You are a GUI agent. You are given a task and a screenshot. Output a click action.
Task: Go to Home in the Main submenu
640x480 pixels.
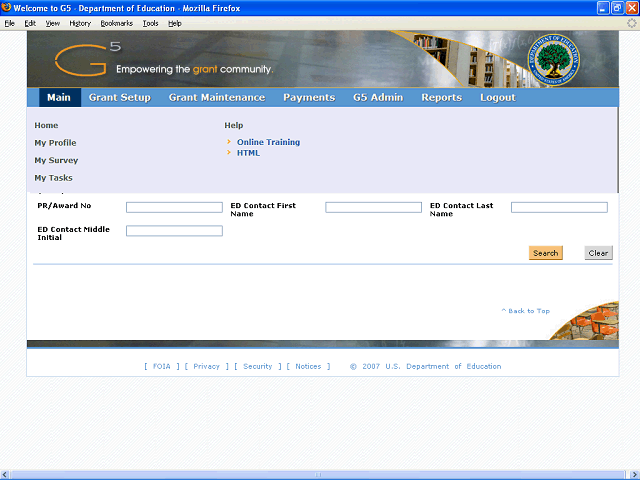pos(46,125)
